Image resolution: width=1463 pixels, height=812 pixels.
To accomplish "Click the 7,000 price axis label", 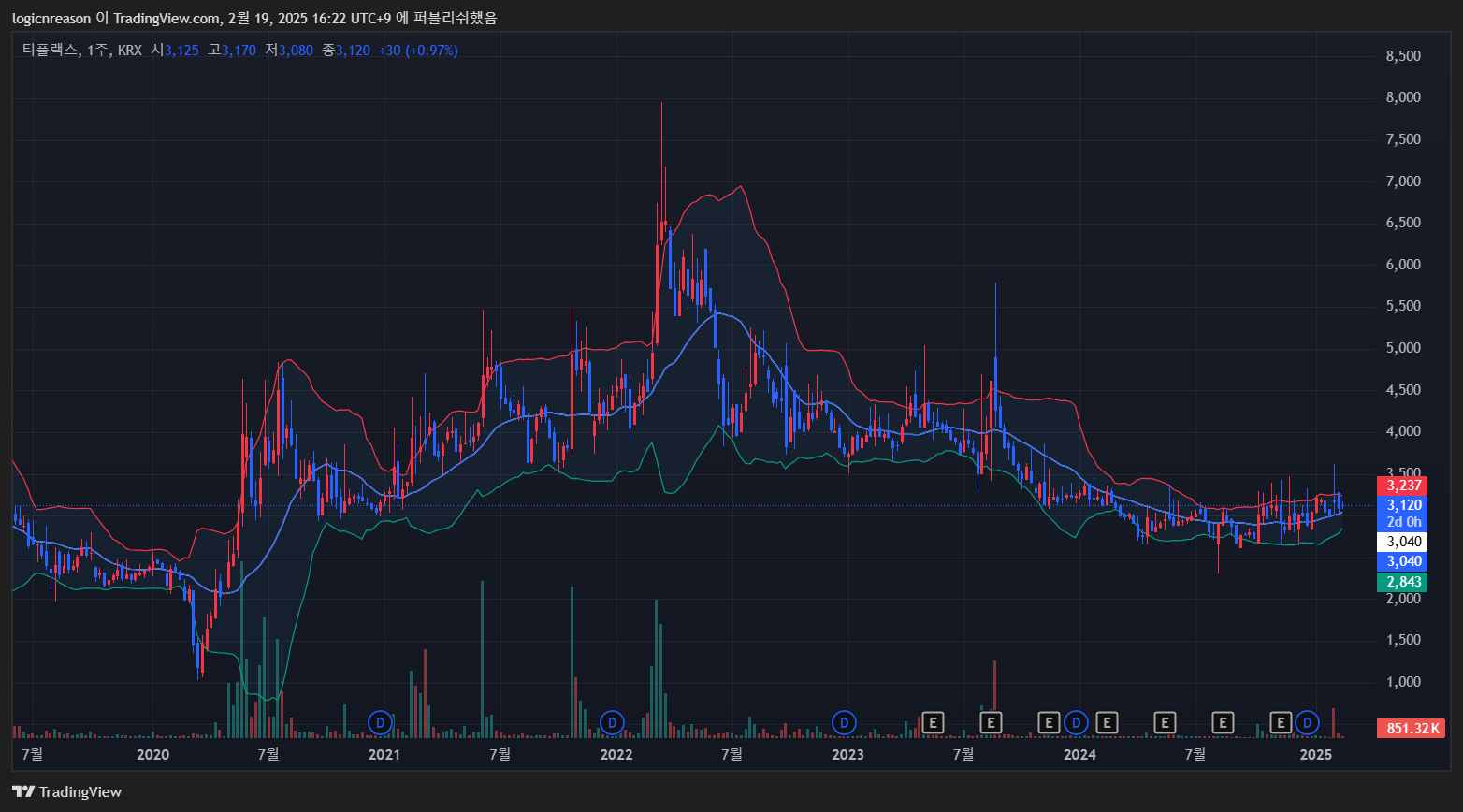I will 1402,181.
